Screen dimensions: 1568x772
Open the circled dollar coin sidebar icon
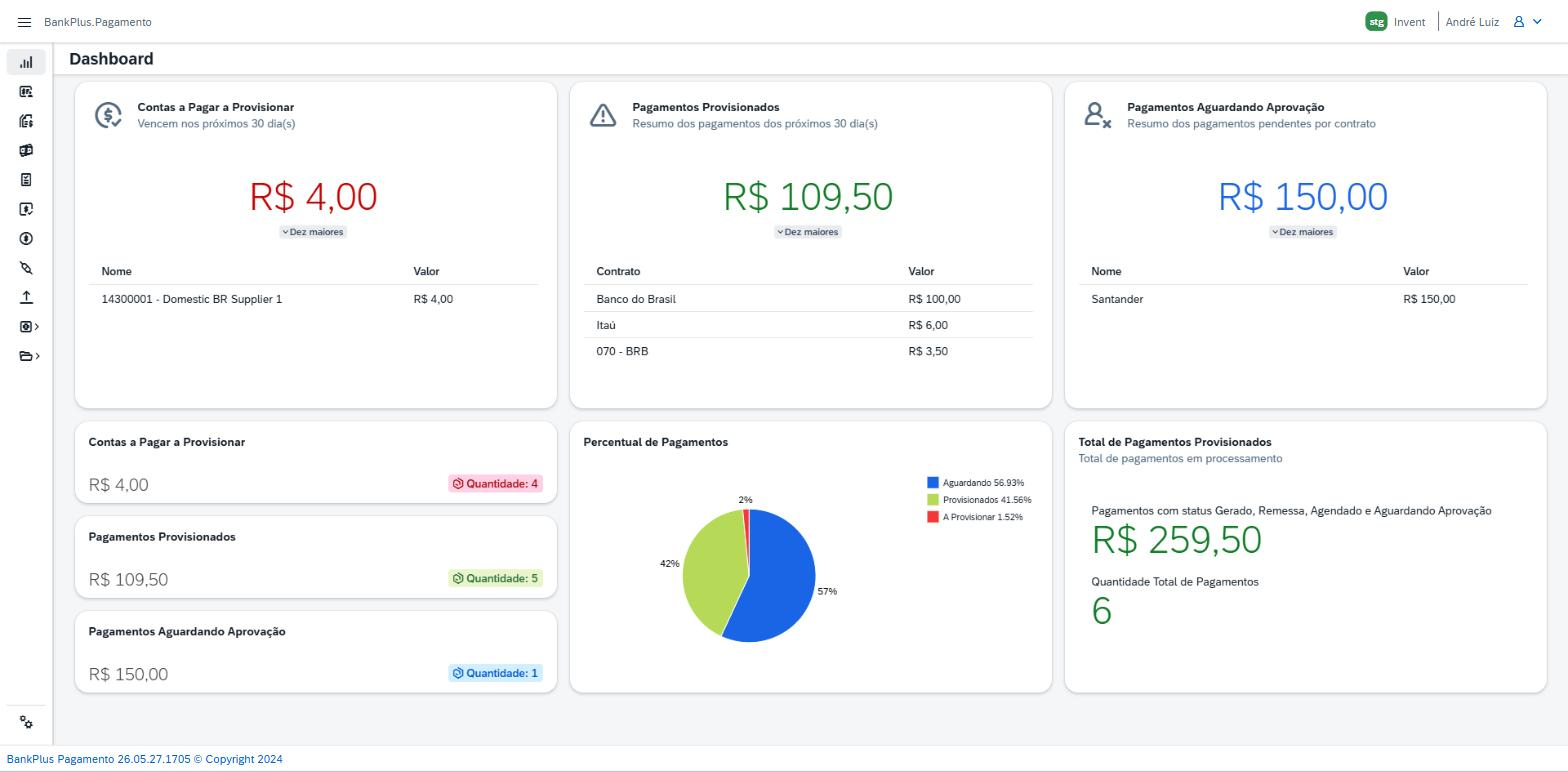[26, 239]
